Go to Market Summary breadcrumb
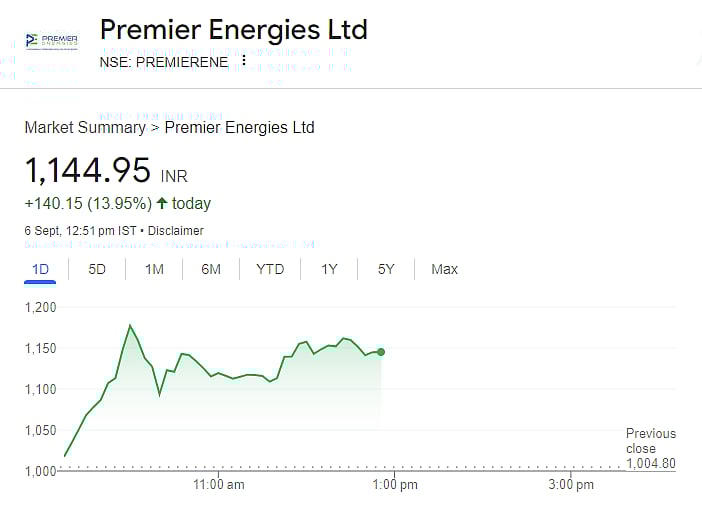The width and height of the screenshot is (702, 509). point(85,127)
